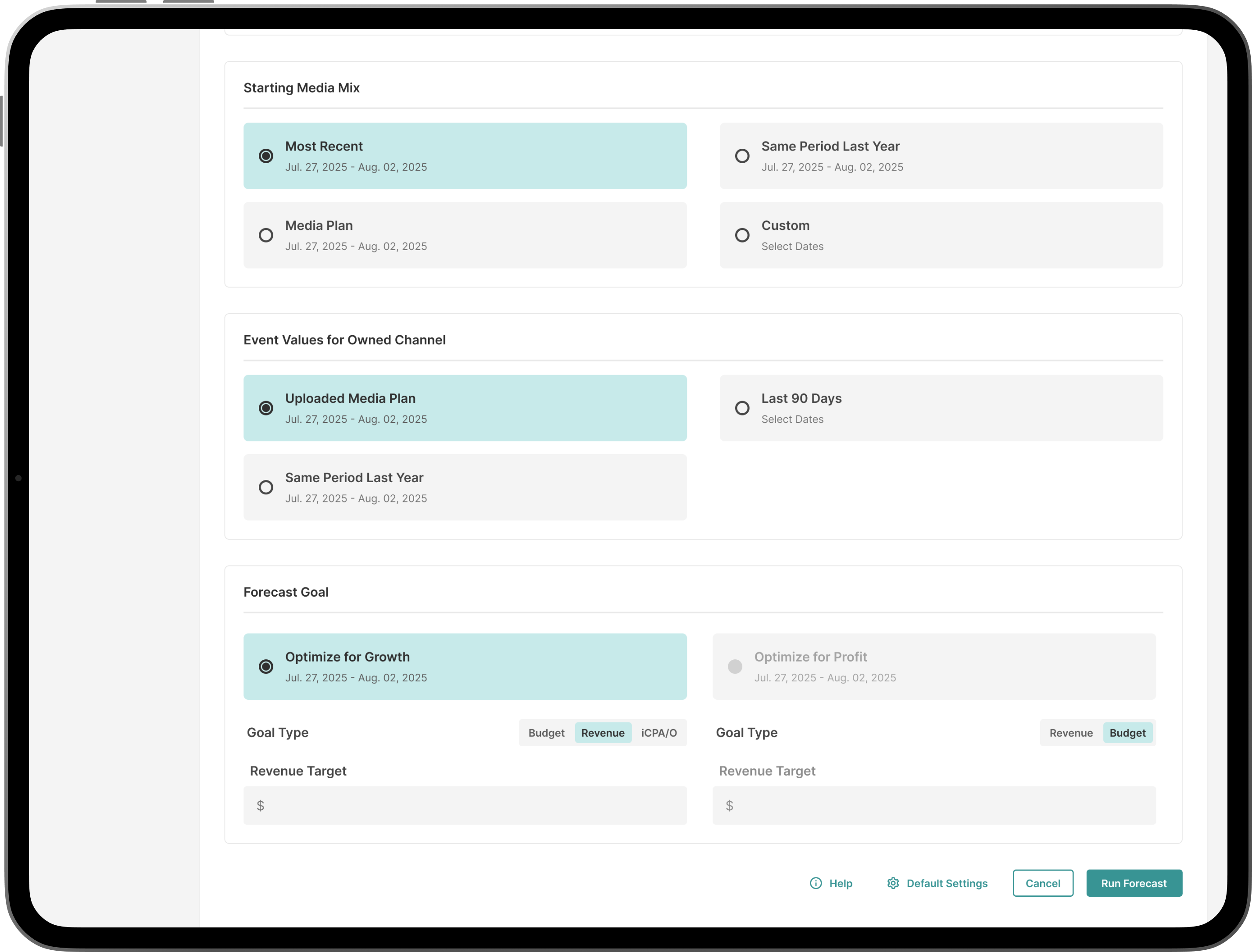Switch growth Goal Type to Revenue

point(602,733)
